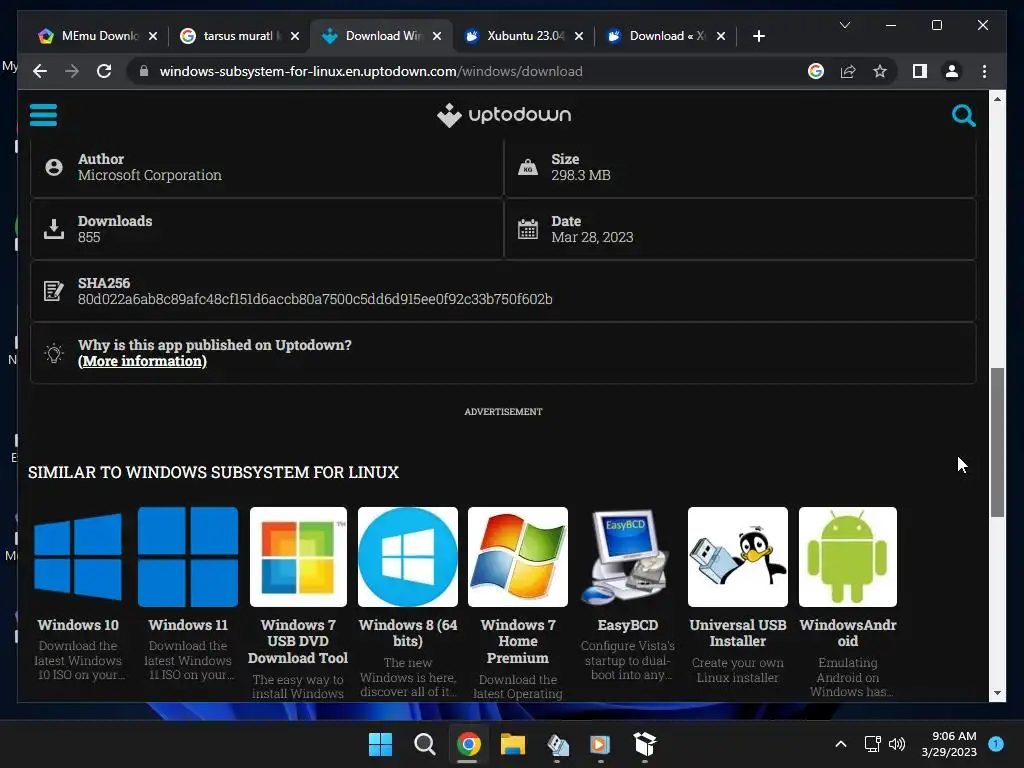This screenshot has width=1024, height=768.
Task: Go back to previous page
Action: point(40,71)
